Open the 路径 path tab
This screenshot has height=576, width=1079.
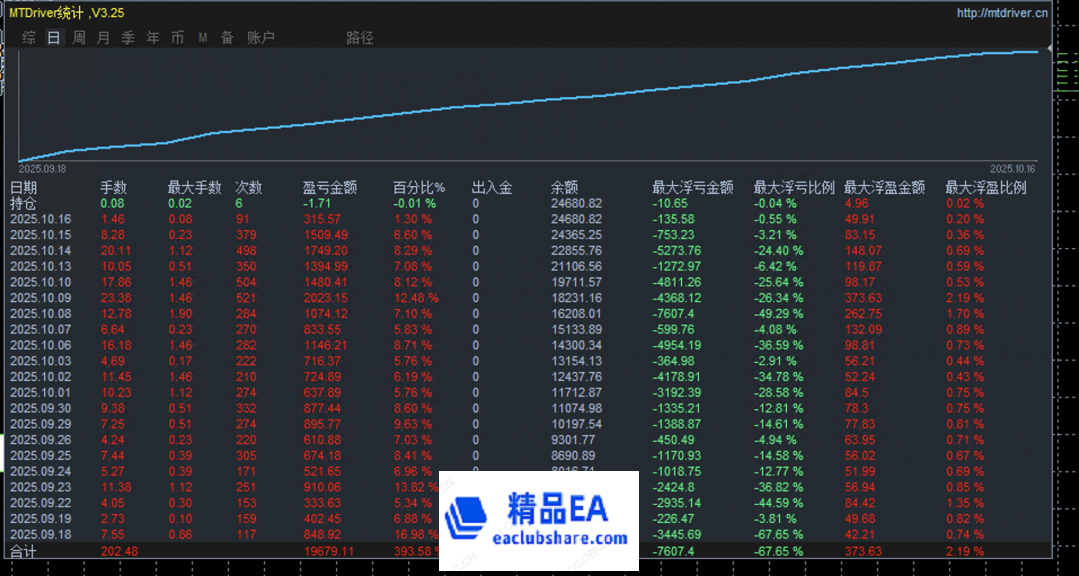pyautogui.click(x=360, y=38)
